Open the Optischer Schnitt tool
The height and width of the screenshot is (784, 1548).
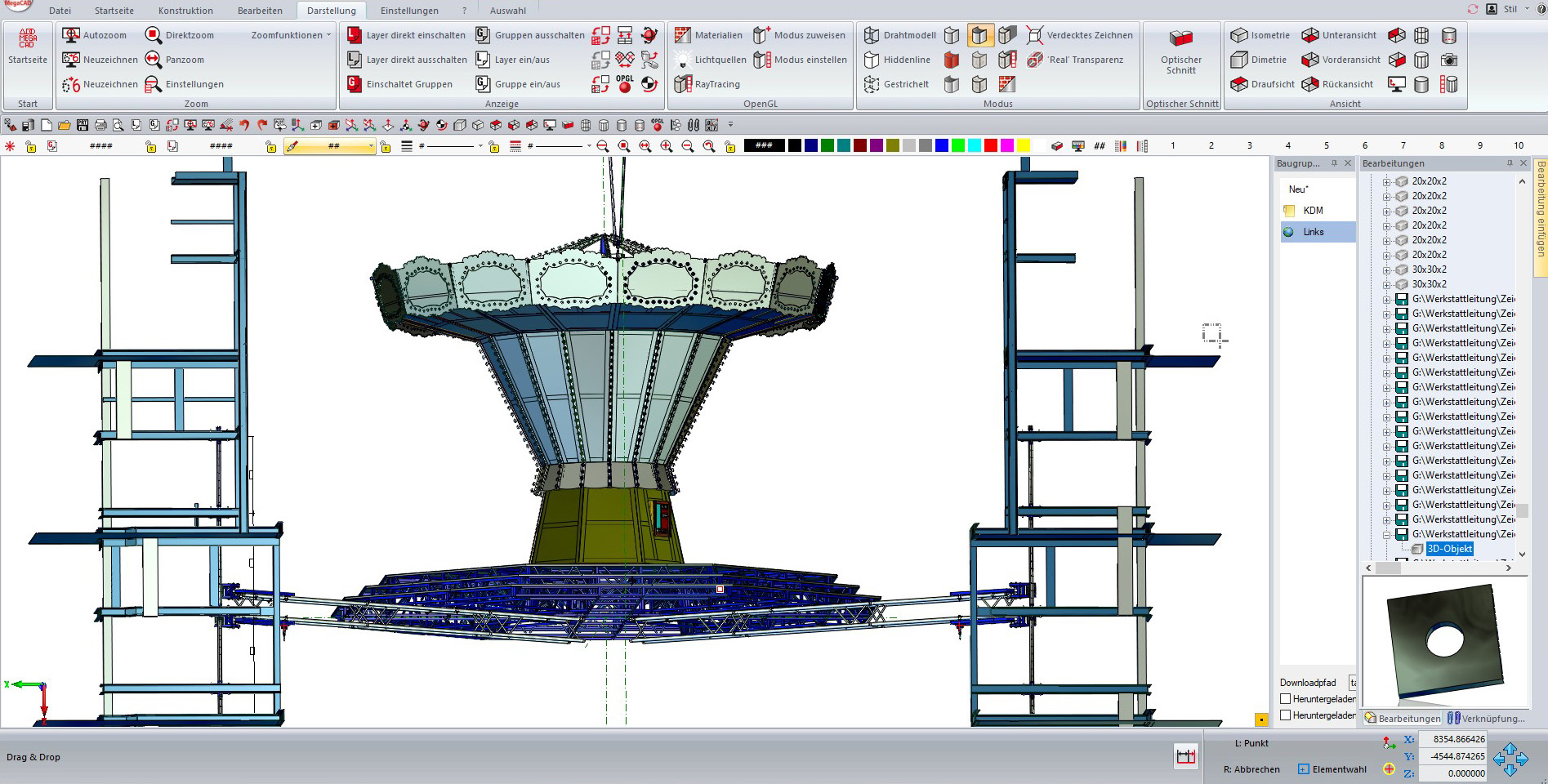(x=1180, y=39)
